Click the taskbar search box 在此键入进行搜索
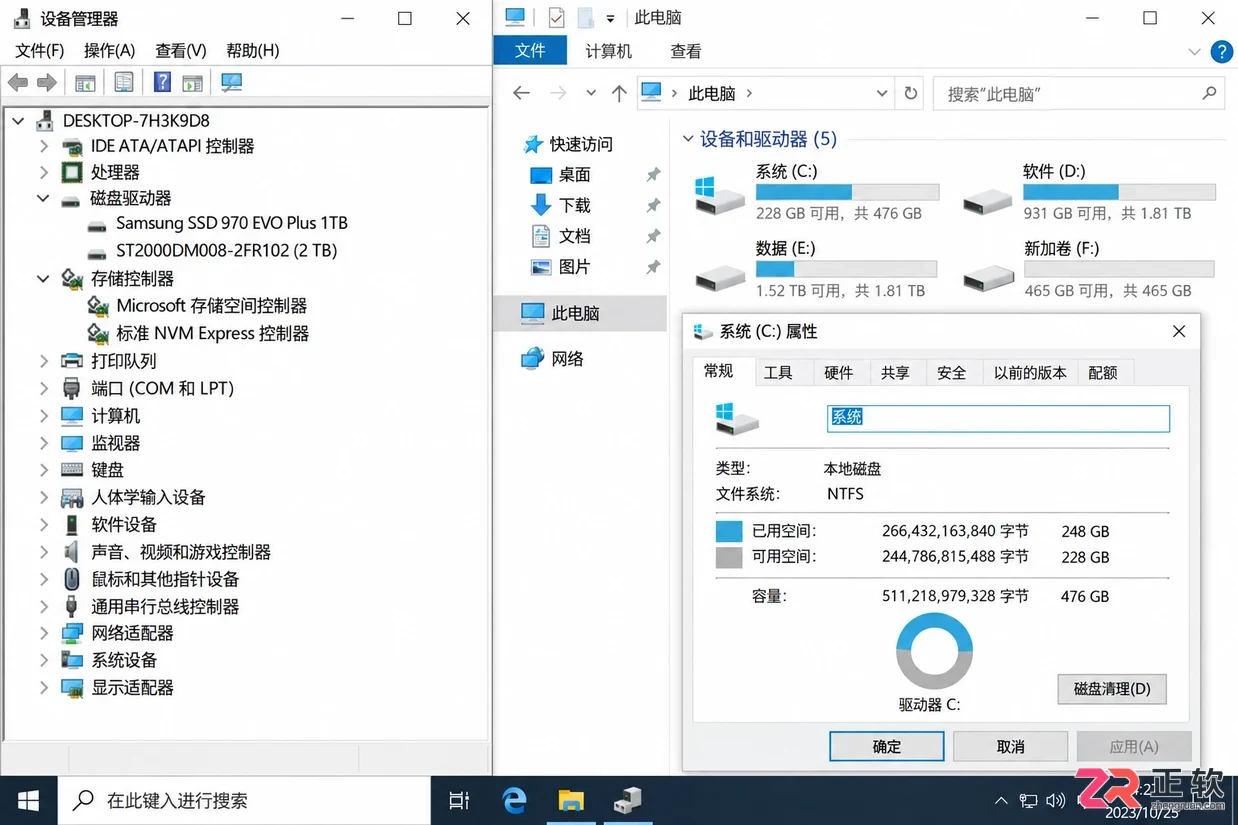Image resolution: width=1238 pixels, height=825 pixels. (244, 800)
